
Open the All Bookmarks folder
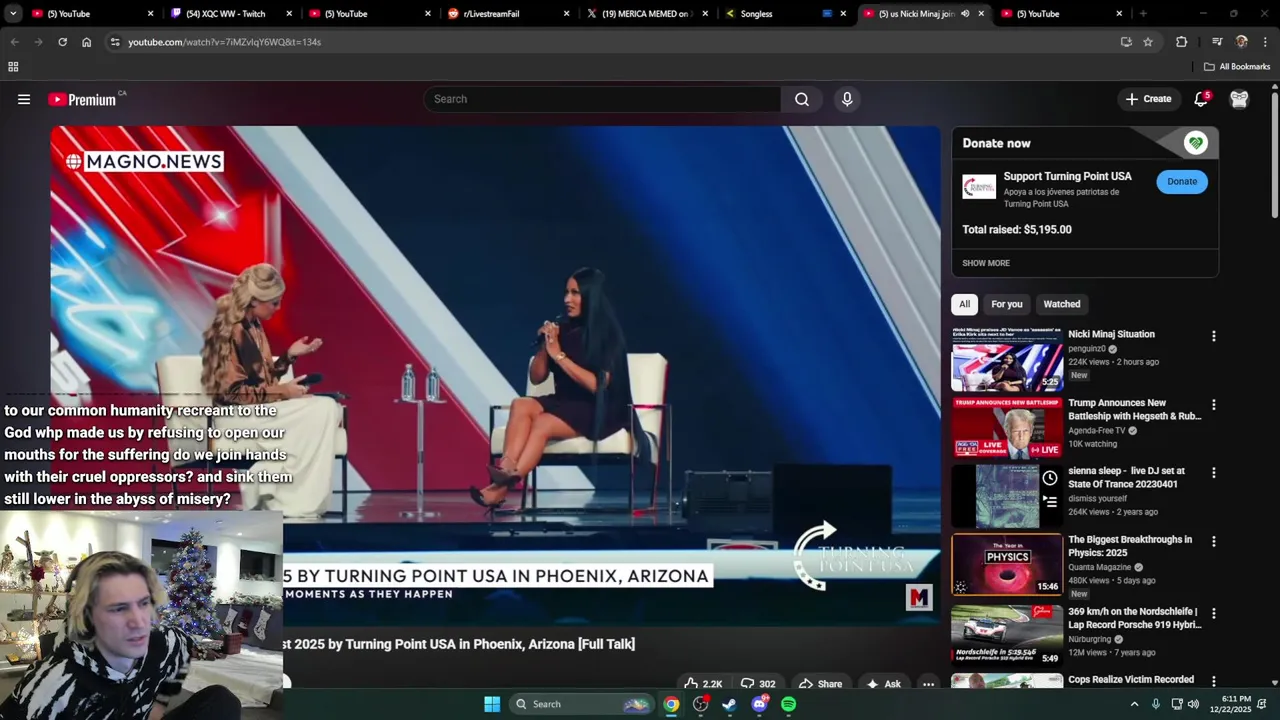(1237, 67)
